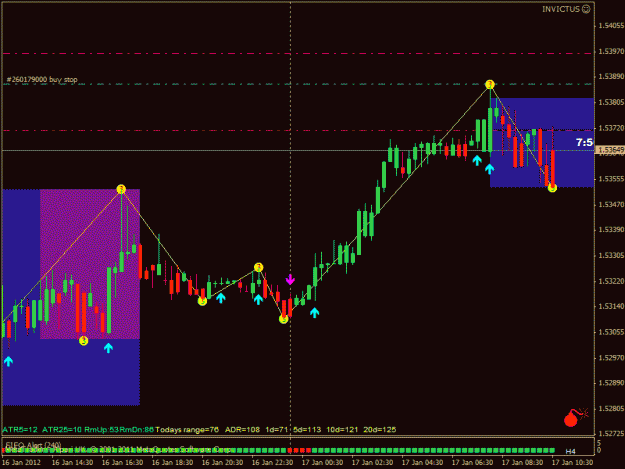Viewport: 625px width, 469px height.
Task: Click the 1.52890 price scale label
Action: pyautogui.click(x=611, y=383)
